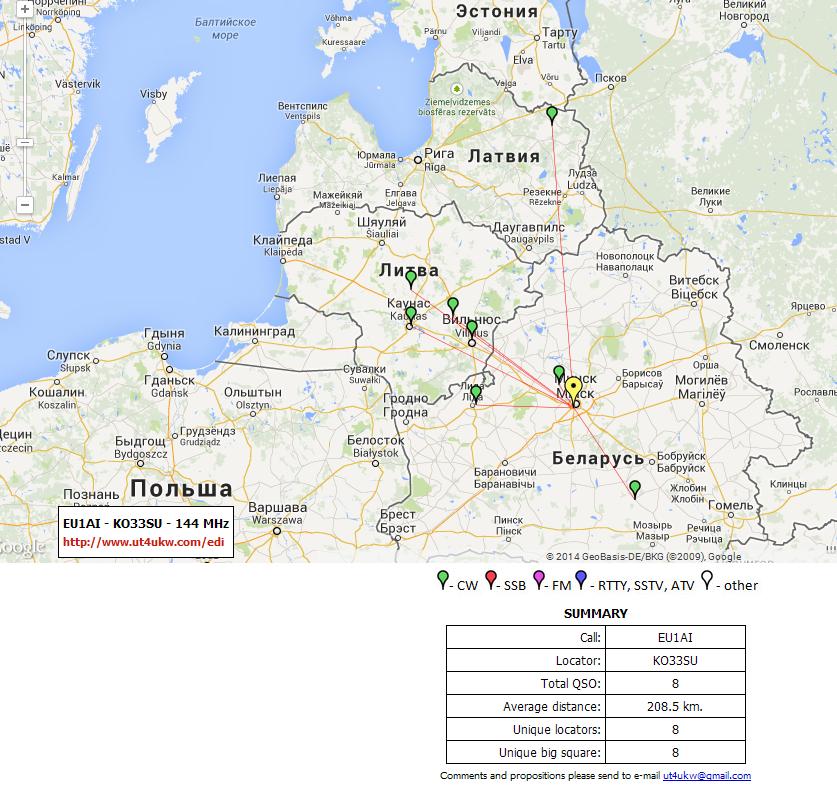Open the www.ut4ukw.com/edi link
Image resolution: width=837 pixels, height=794 pixels.
tap(144, 542)
